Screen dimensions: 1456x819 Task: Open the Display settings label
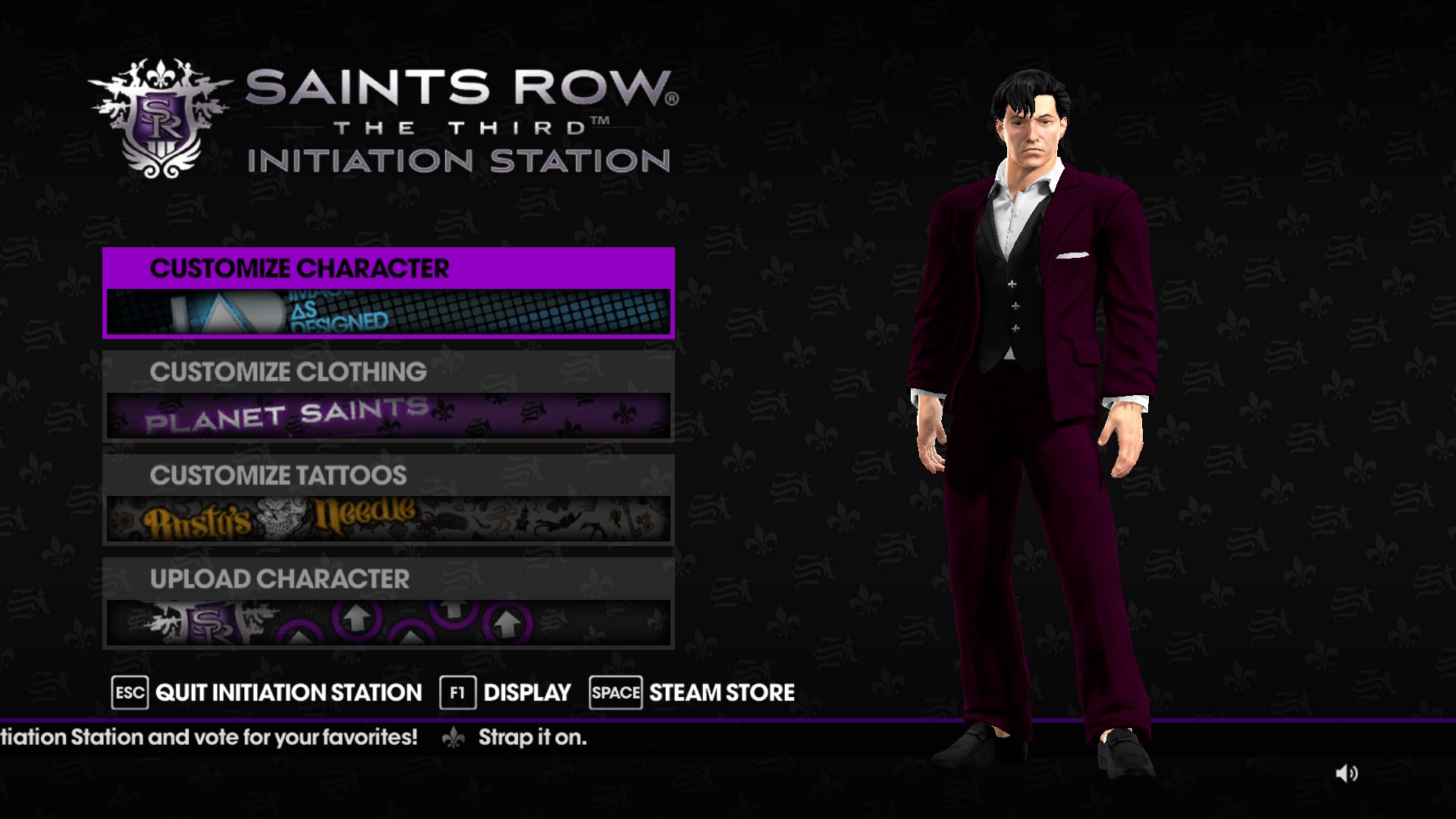pos(527,692)
